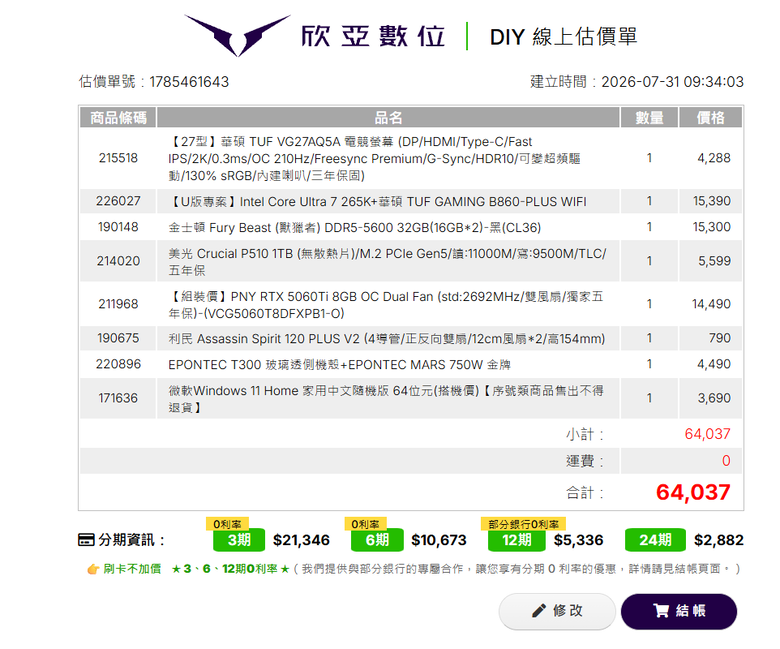Select the 3期 installment badge
This screenshot has height=649, width=780.
(239, 540)
